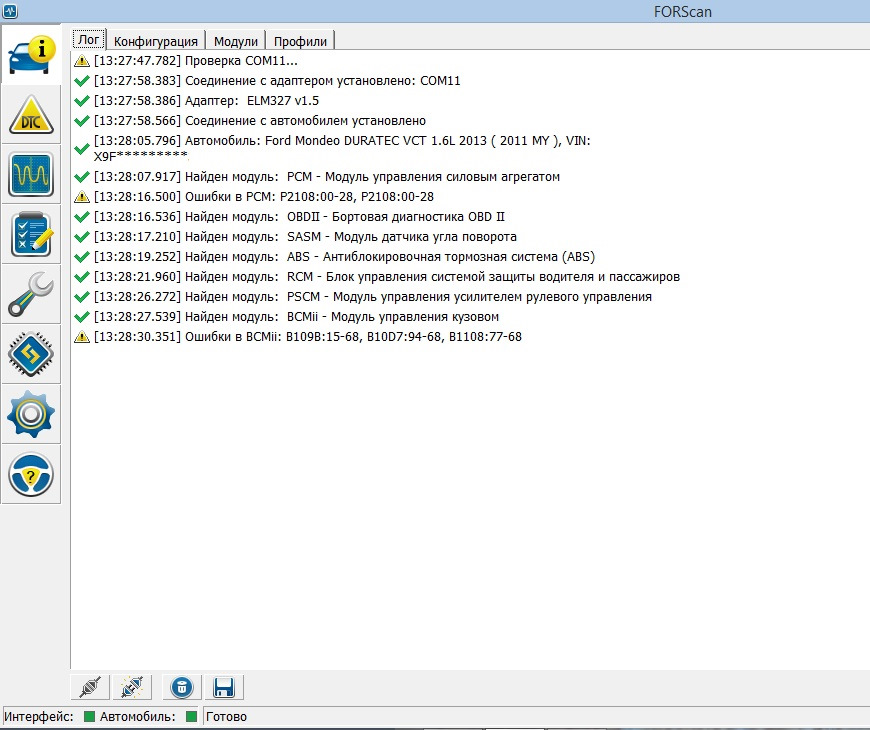Save the log with floppy disk icon
This screenshot has width=870, height=730.
224,687
